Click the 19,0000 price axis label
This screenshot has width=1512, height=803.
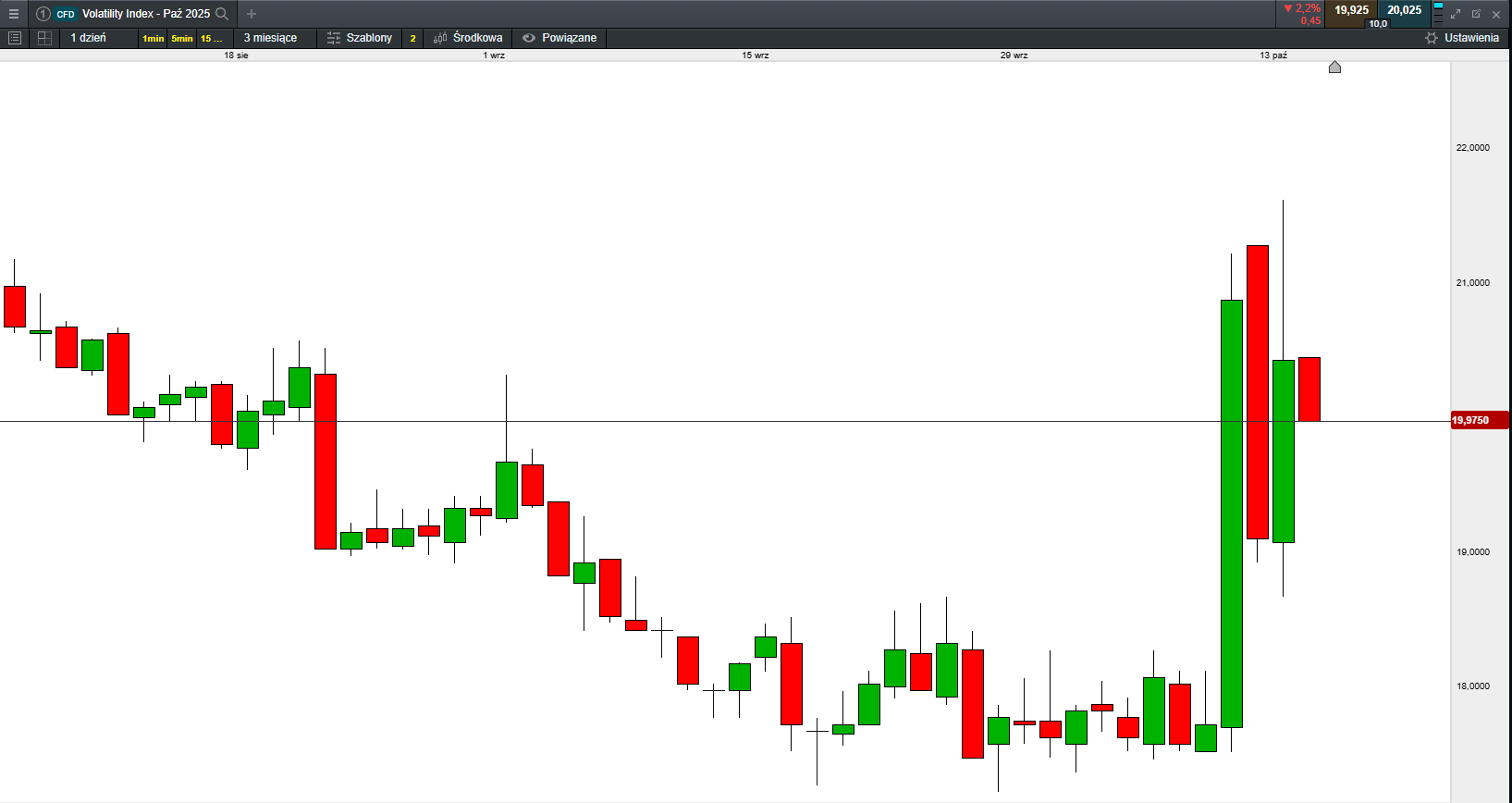pos(1473,552)
